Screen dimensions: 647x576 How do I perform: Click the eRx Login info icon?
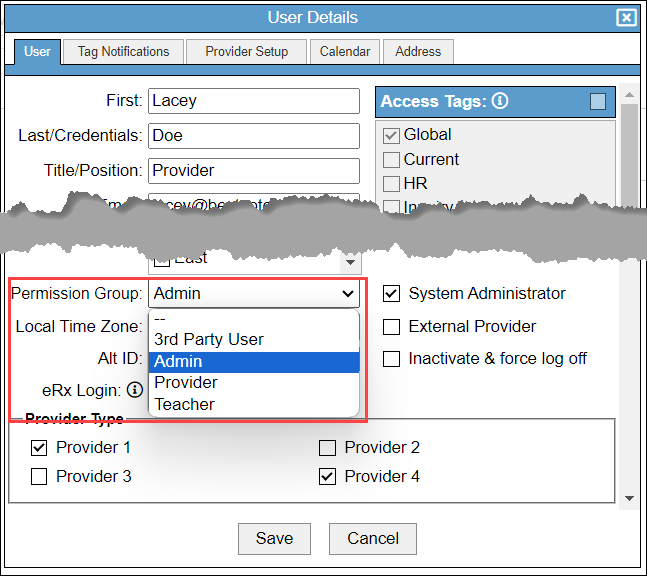click(135, 390)
